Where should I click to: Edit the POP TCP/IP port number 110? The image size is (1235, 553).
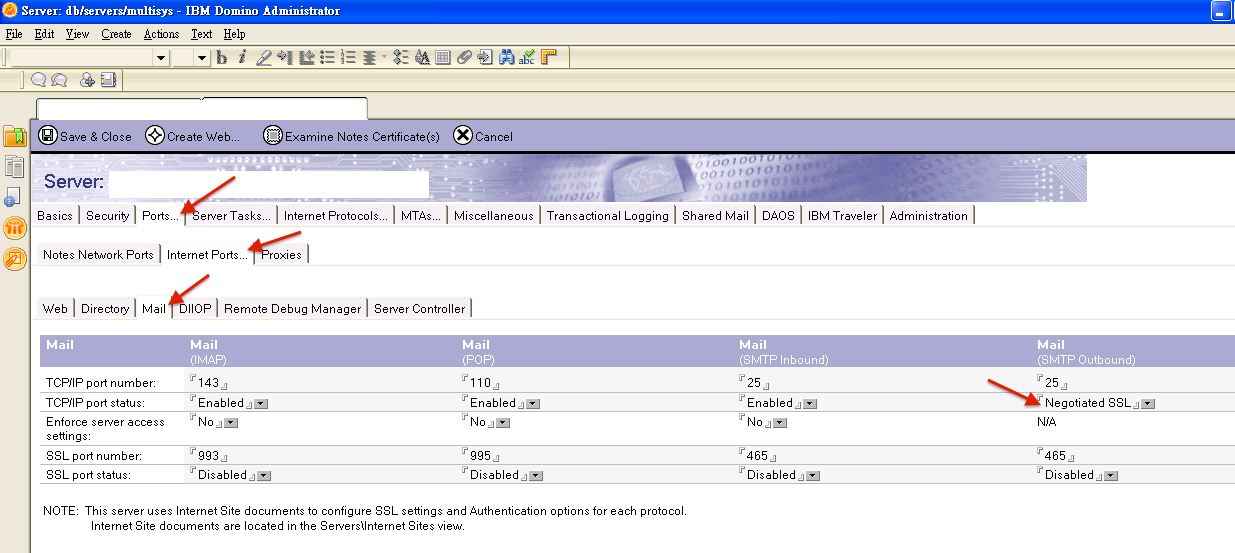481,383
